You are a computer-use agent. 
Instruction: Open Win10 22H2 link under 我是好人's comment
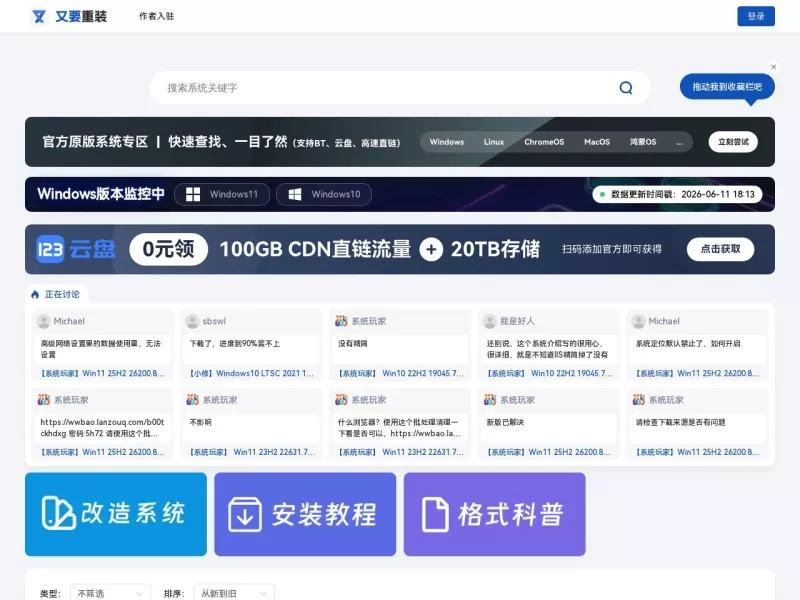(x=549, y=373)
